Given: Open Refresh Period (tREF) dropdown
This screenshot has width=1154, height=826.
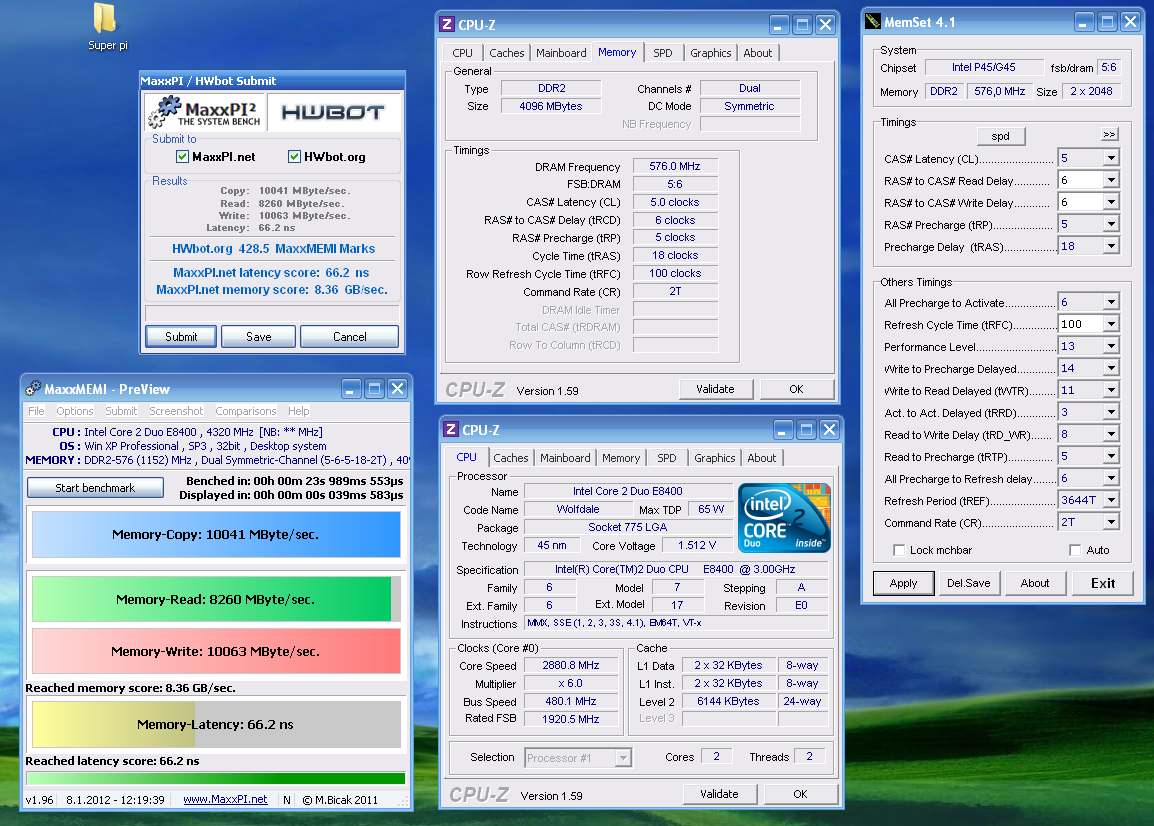Looking at the screenshot, I should [1111, 501].
